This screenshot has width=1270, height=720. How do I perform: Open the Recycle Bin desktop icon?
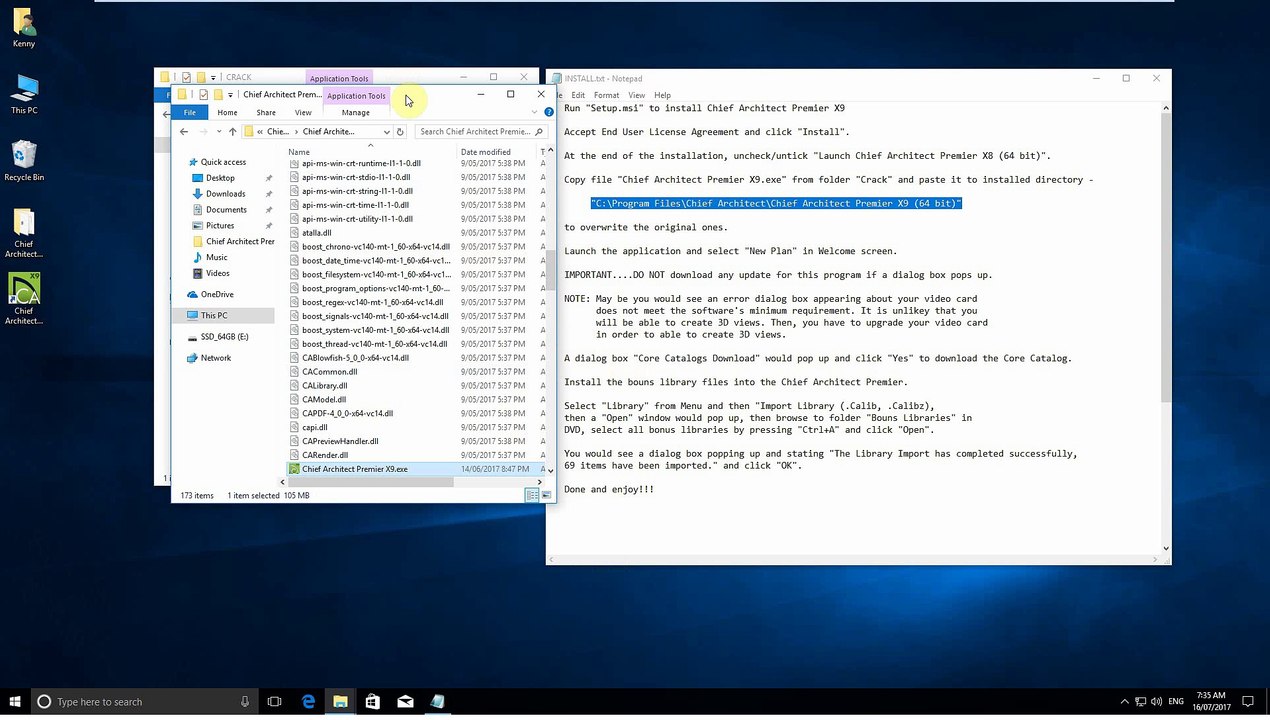point(24,161)
